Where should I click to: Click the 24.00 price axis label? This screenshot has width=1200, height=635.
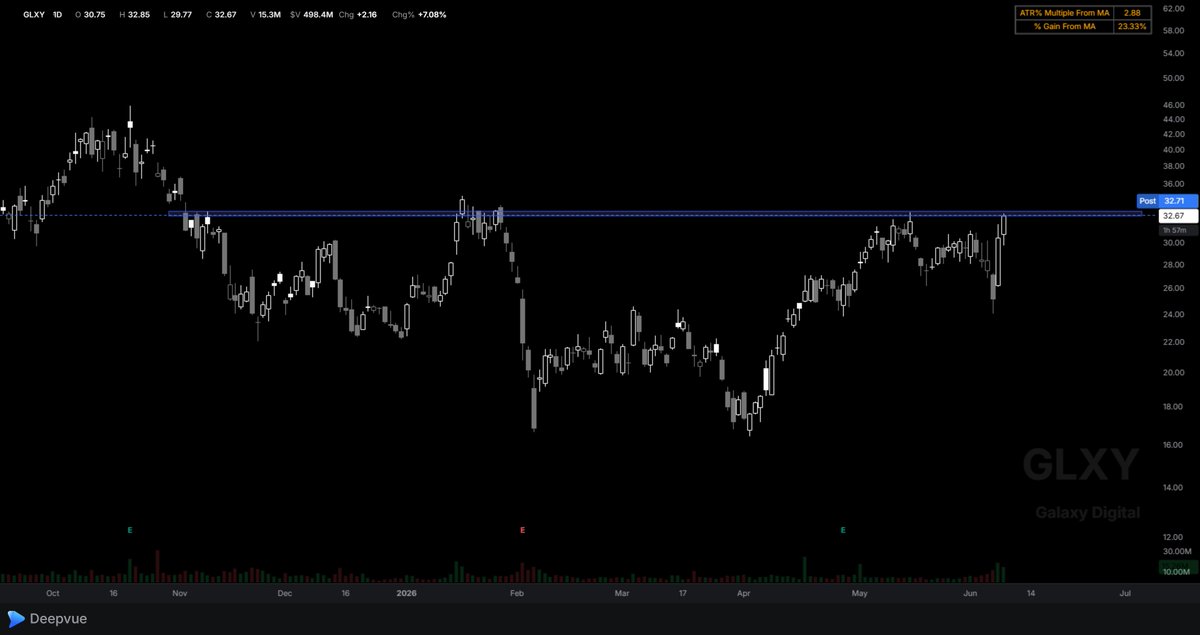[1173, 314]
